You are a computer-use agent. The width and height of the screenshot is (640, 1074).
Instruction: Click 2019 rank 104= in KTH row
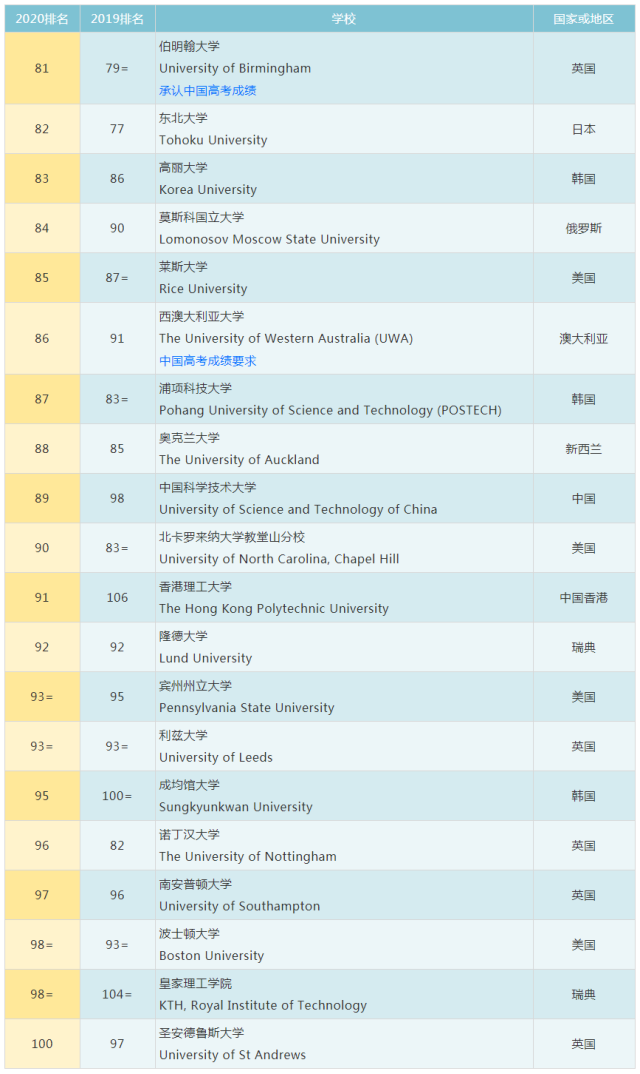(117, 995)
